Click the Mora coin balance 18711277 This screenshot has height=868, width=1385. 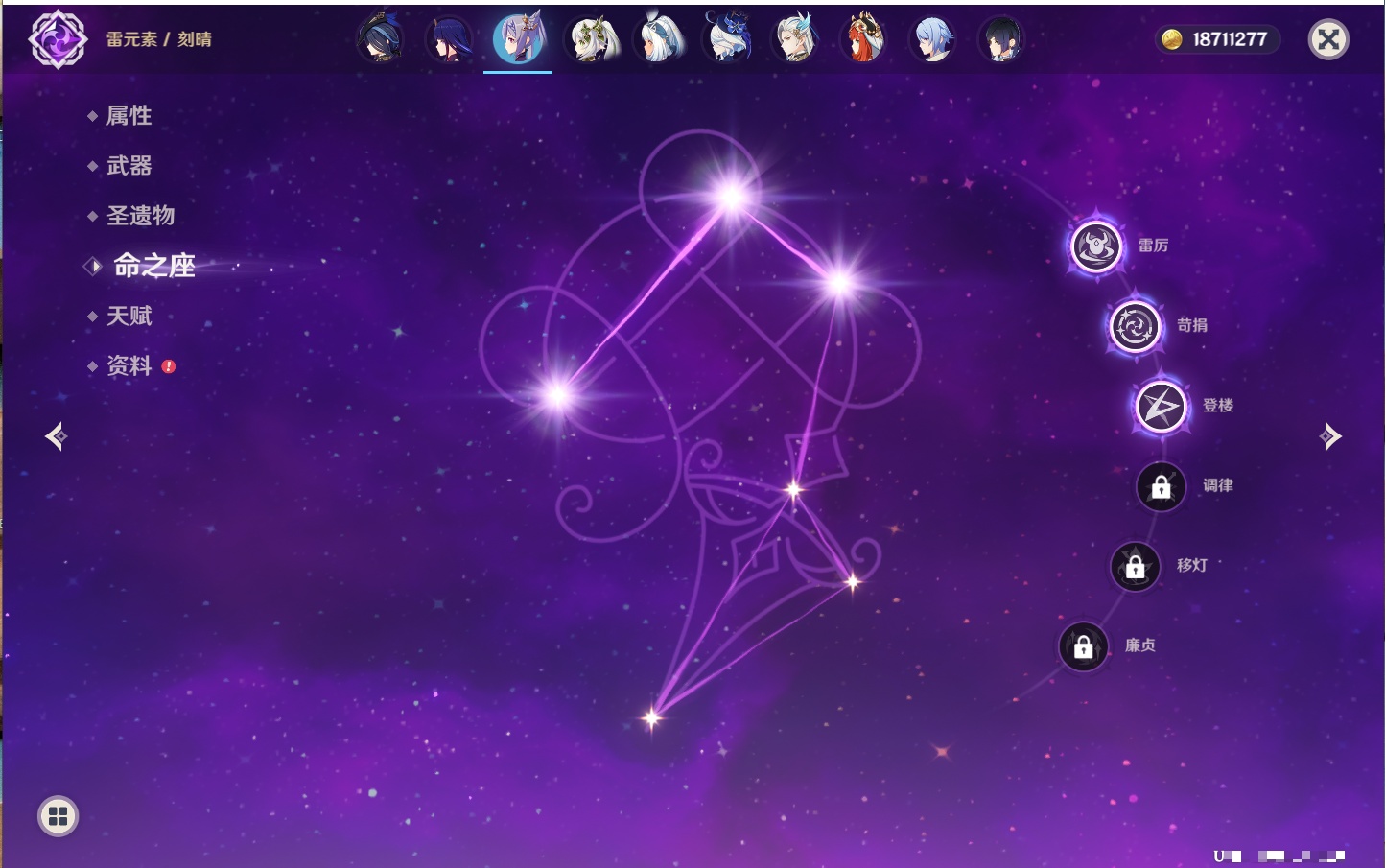point(1216,39)
